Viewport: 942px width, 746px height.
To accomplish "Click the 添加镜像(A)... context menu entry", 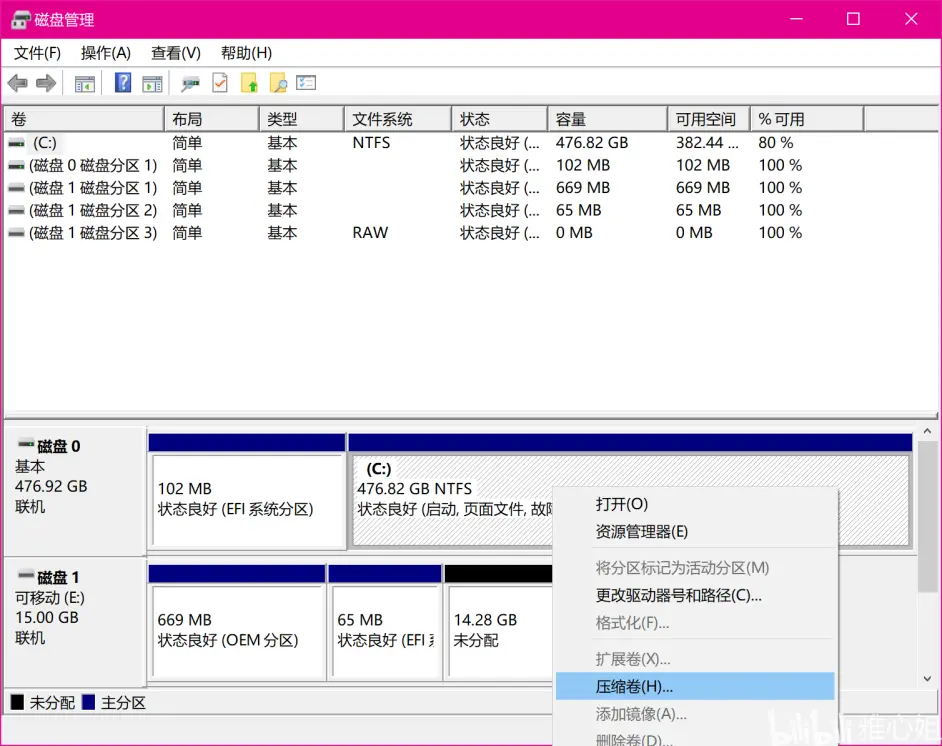I will (695, 714).
